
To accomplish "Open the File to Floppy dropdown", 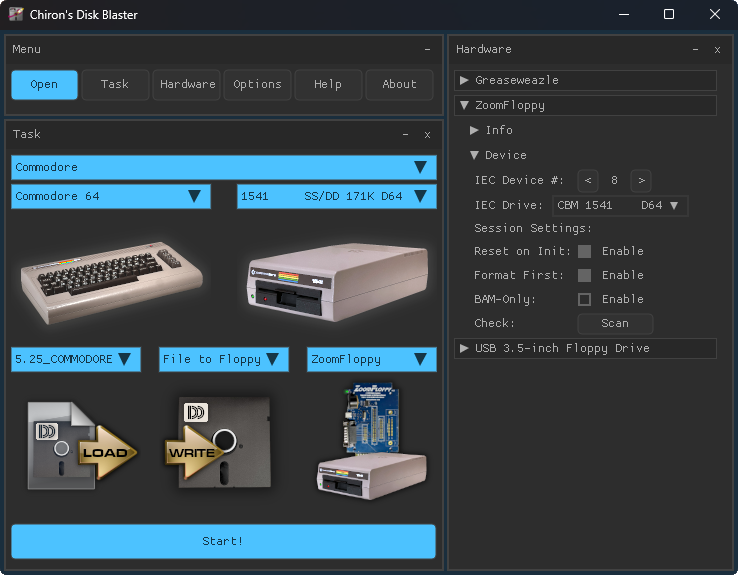I will coord(224,359).
